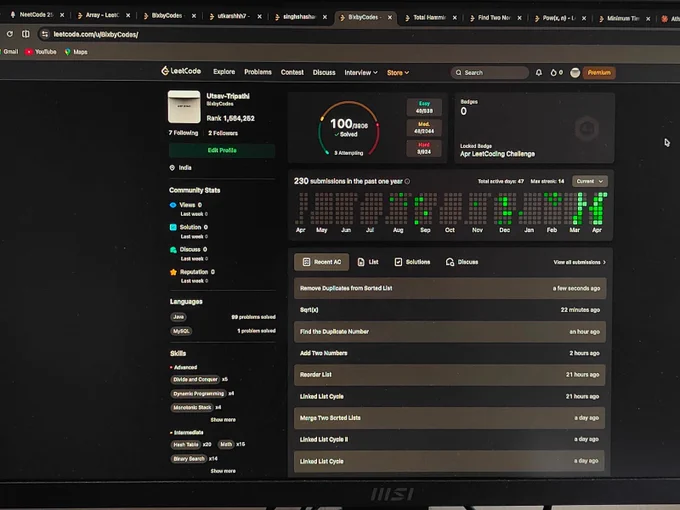Click inside the Search field
This screenshot has width=680, height=510.
pyautogui.click(x=490, y=72)
